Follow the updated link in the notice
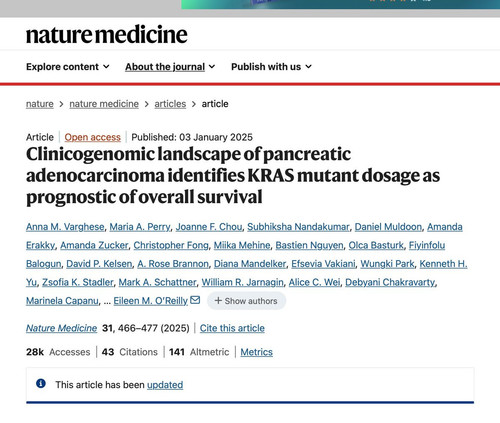This screenshot has height=423, width=500. pyautogui.click(x=165, y=385)
